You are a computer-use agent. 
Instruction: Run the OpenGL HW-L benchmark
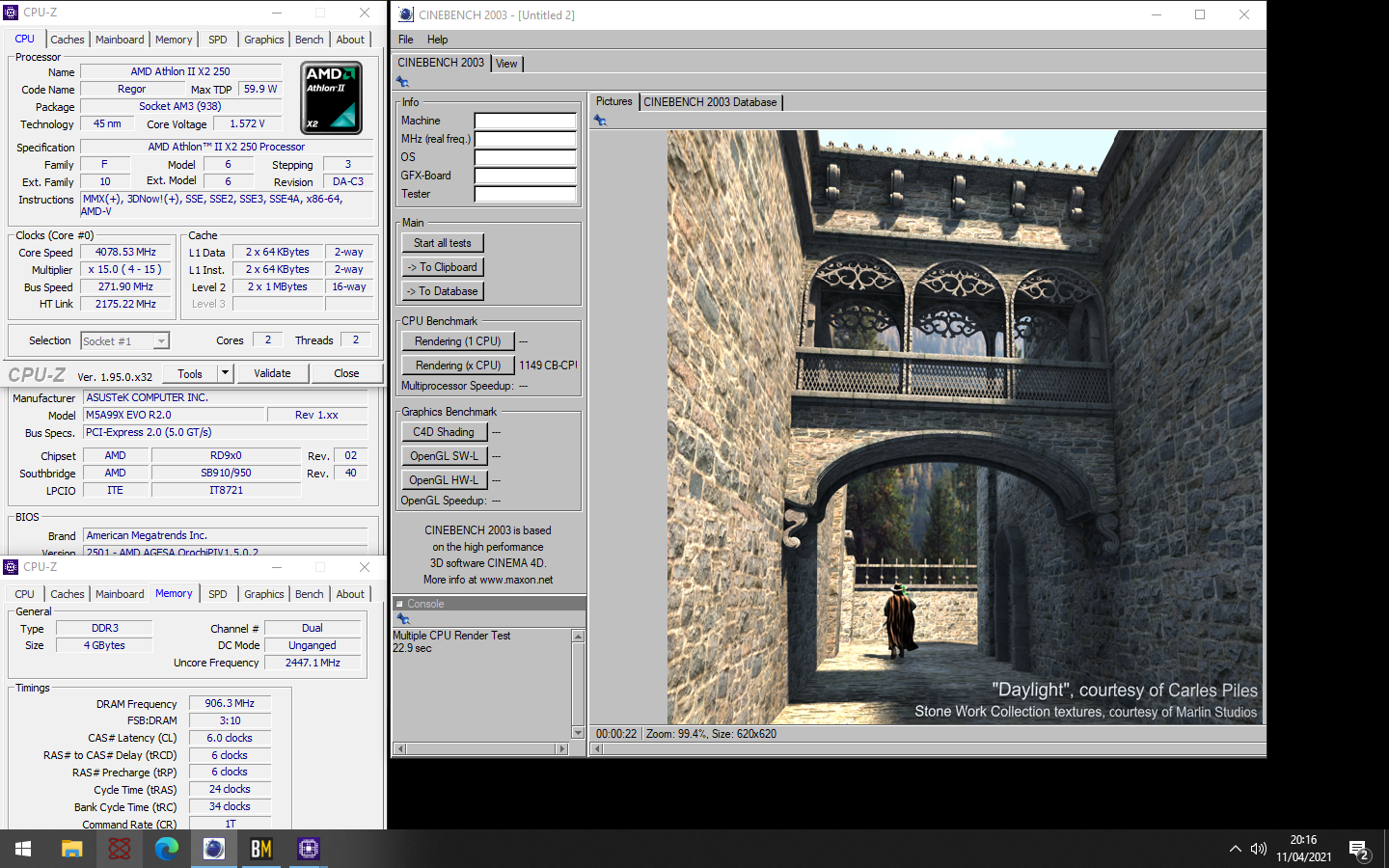coord(444,480)
